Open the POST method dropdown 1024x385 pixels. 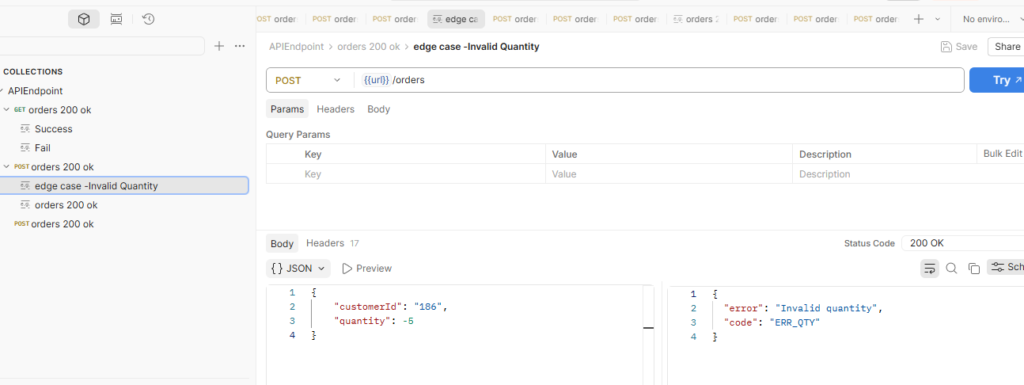coord(308,80)
